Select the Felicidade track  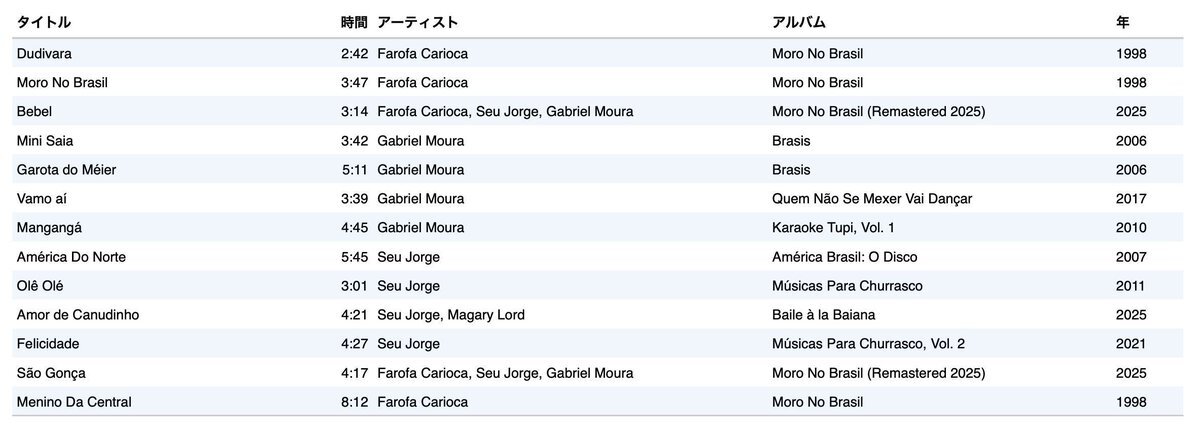(x=598, y=344)
